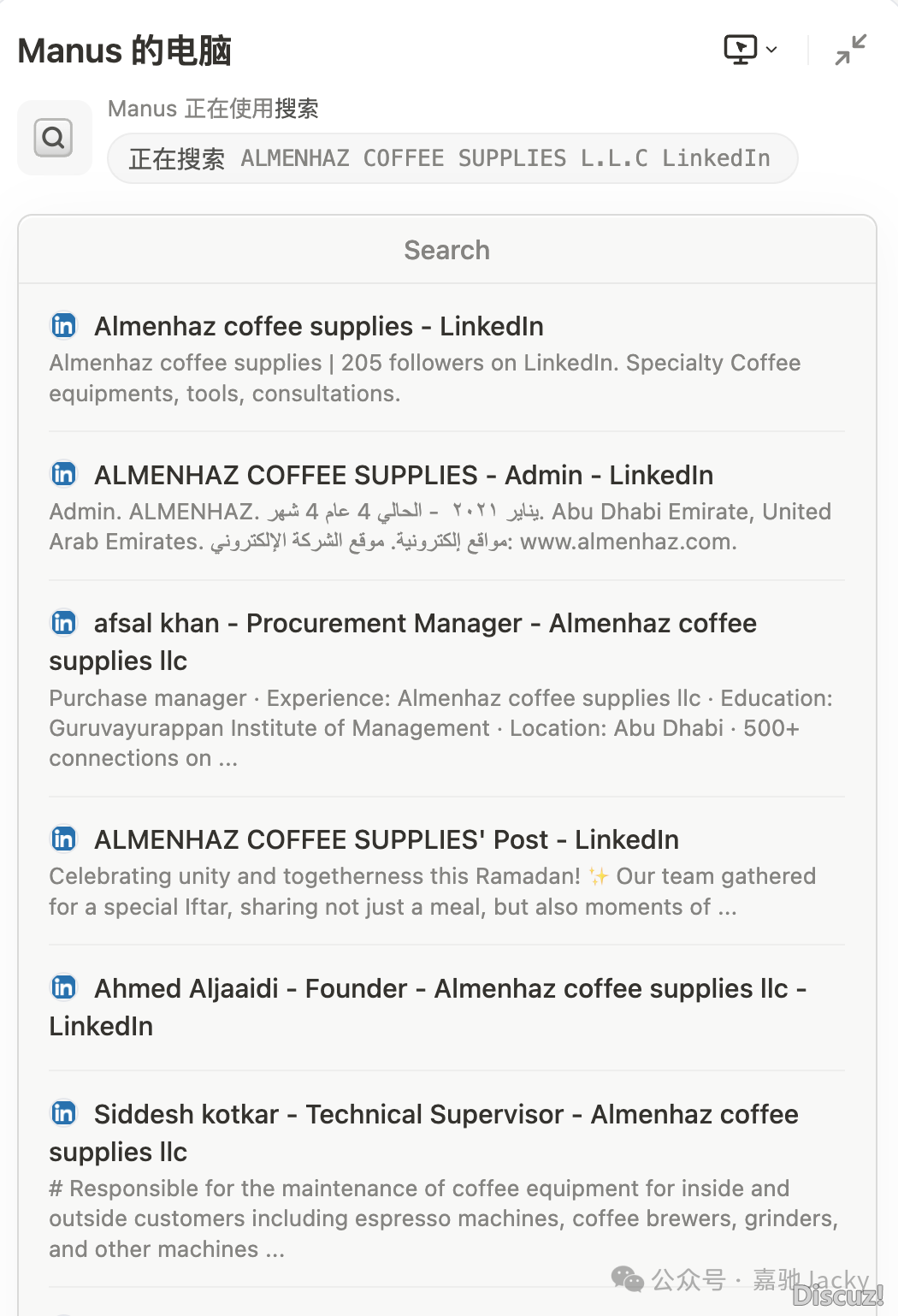Click the Ramadan Iftar post snippet
898x1316 pixels.
tap(432, 891)
